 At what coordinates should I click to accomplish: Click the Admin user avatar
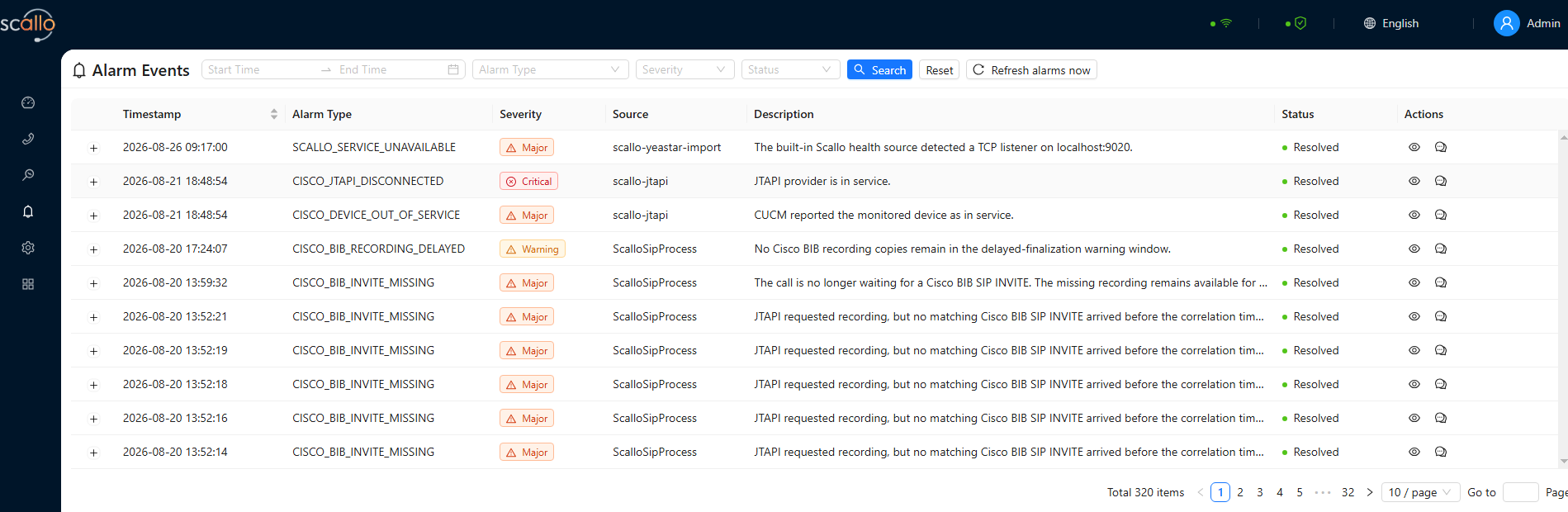[x=1507, y=23]
